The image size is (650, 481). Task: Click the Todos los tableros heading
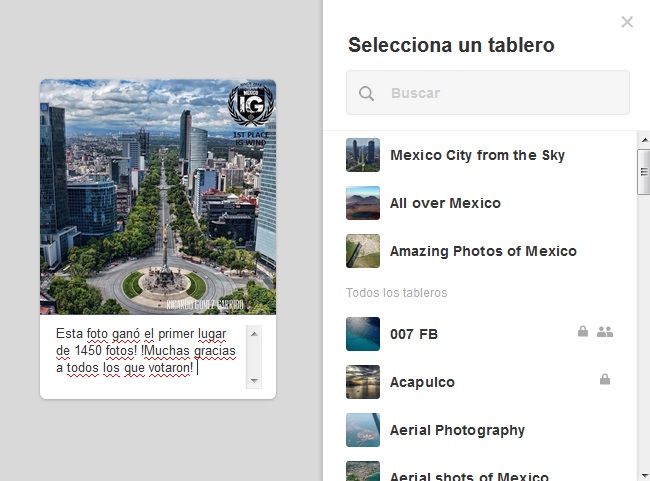397,293
